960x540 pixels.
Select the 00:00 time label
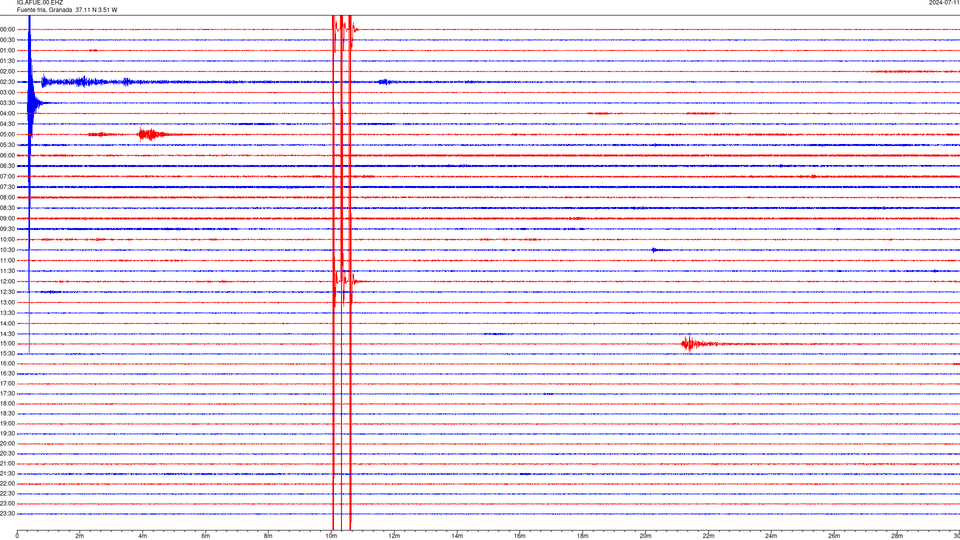7,29
